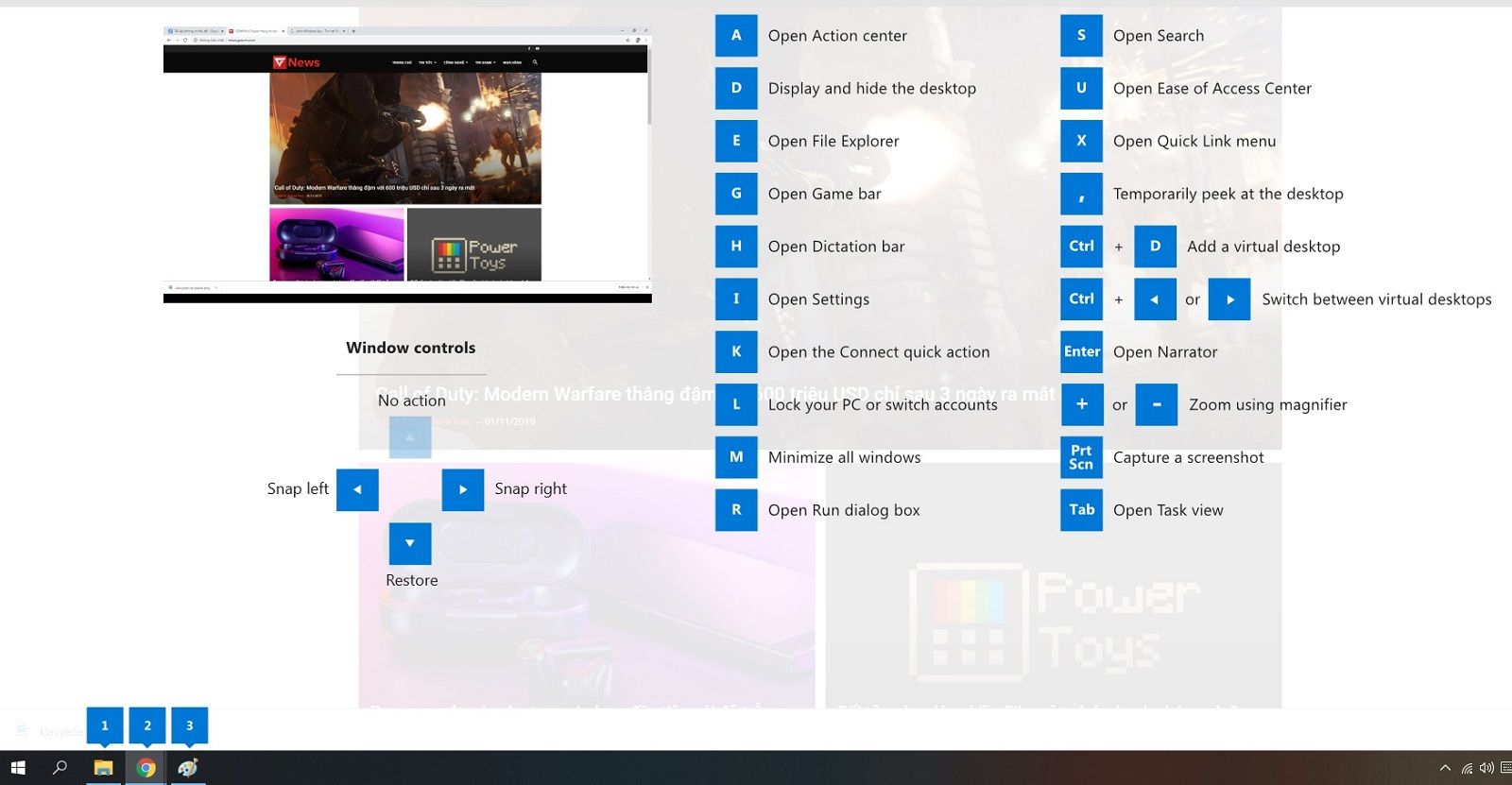This screenshot has width=1512, height=785.
Task: Click the Snap left arrow tile in Window controls
Action: coord(357,489)
